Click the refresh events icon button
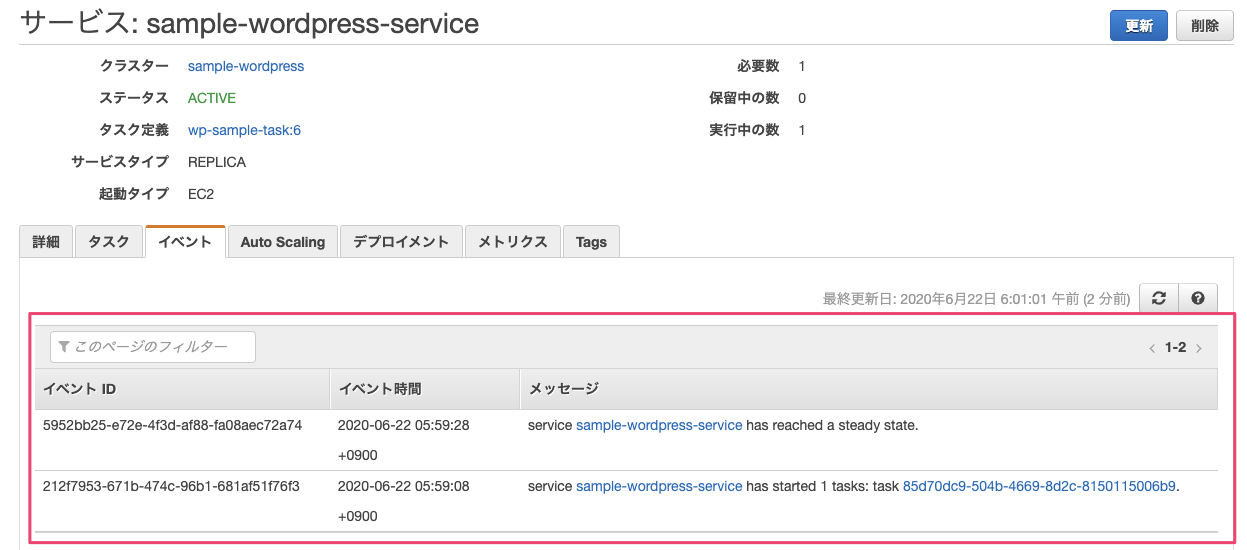1247x550 pixels. (1159, 298)
